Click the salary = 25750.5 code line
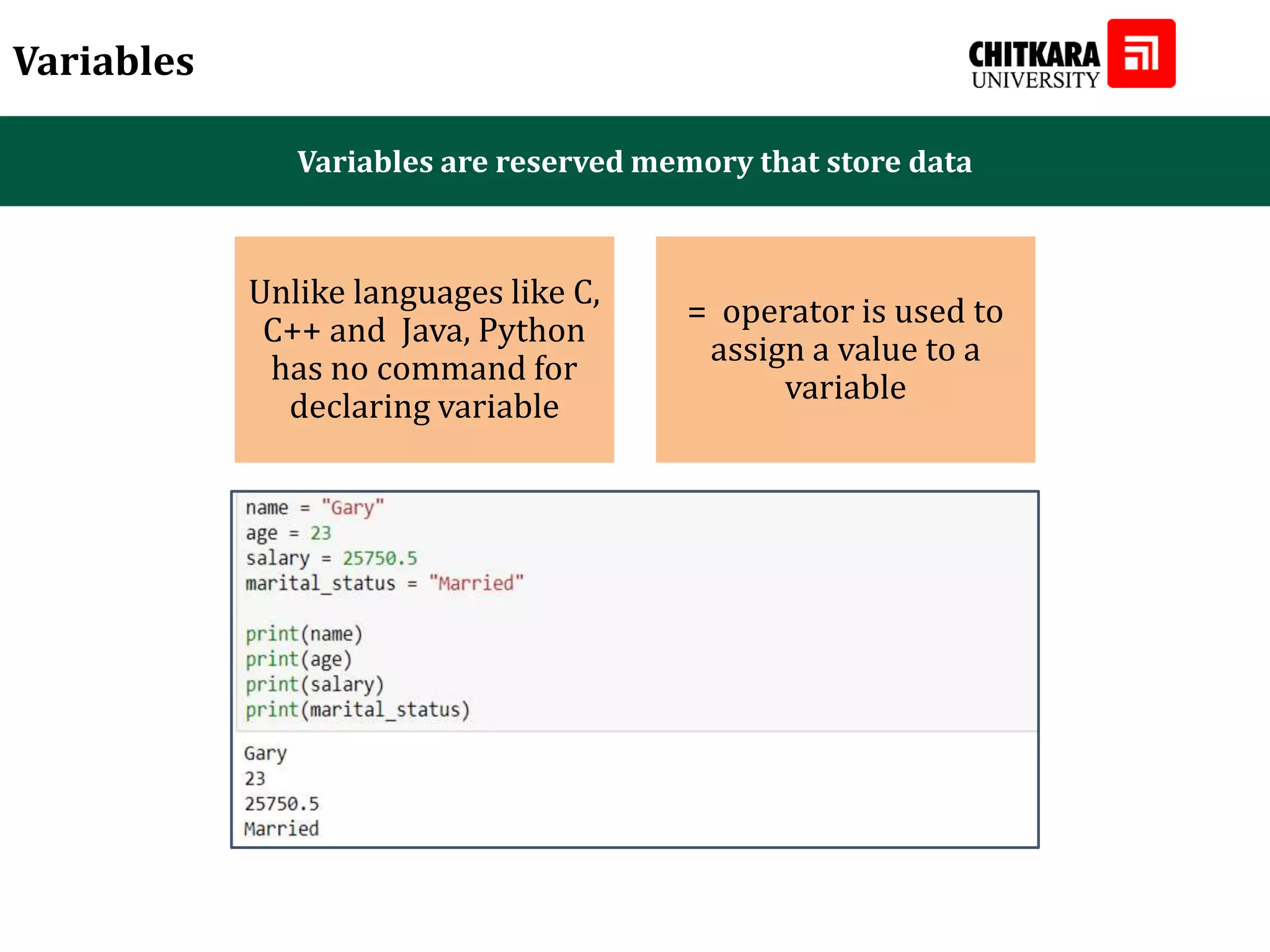Screen dimensions: 1270x952 coord(331,558)
